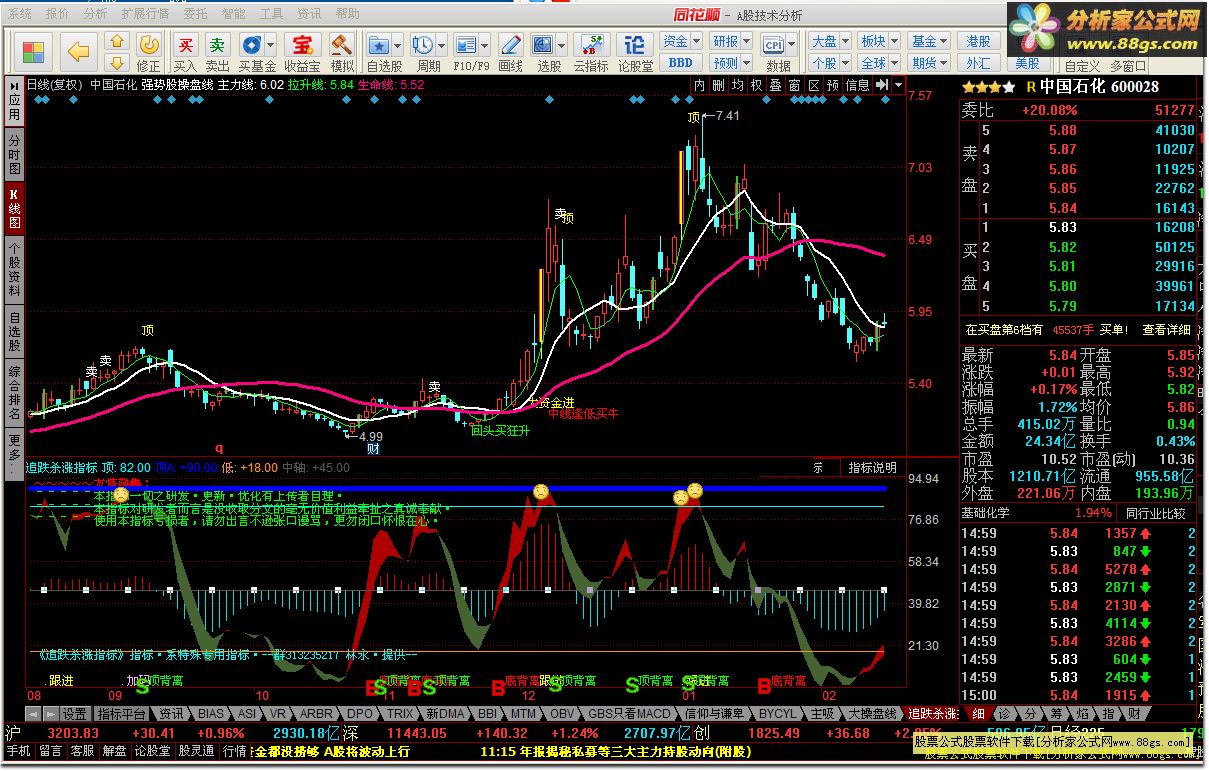Open the 收益宝 icon

[301, 52]
